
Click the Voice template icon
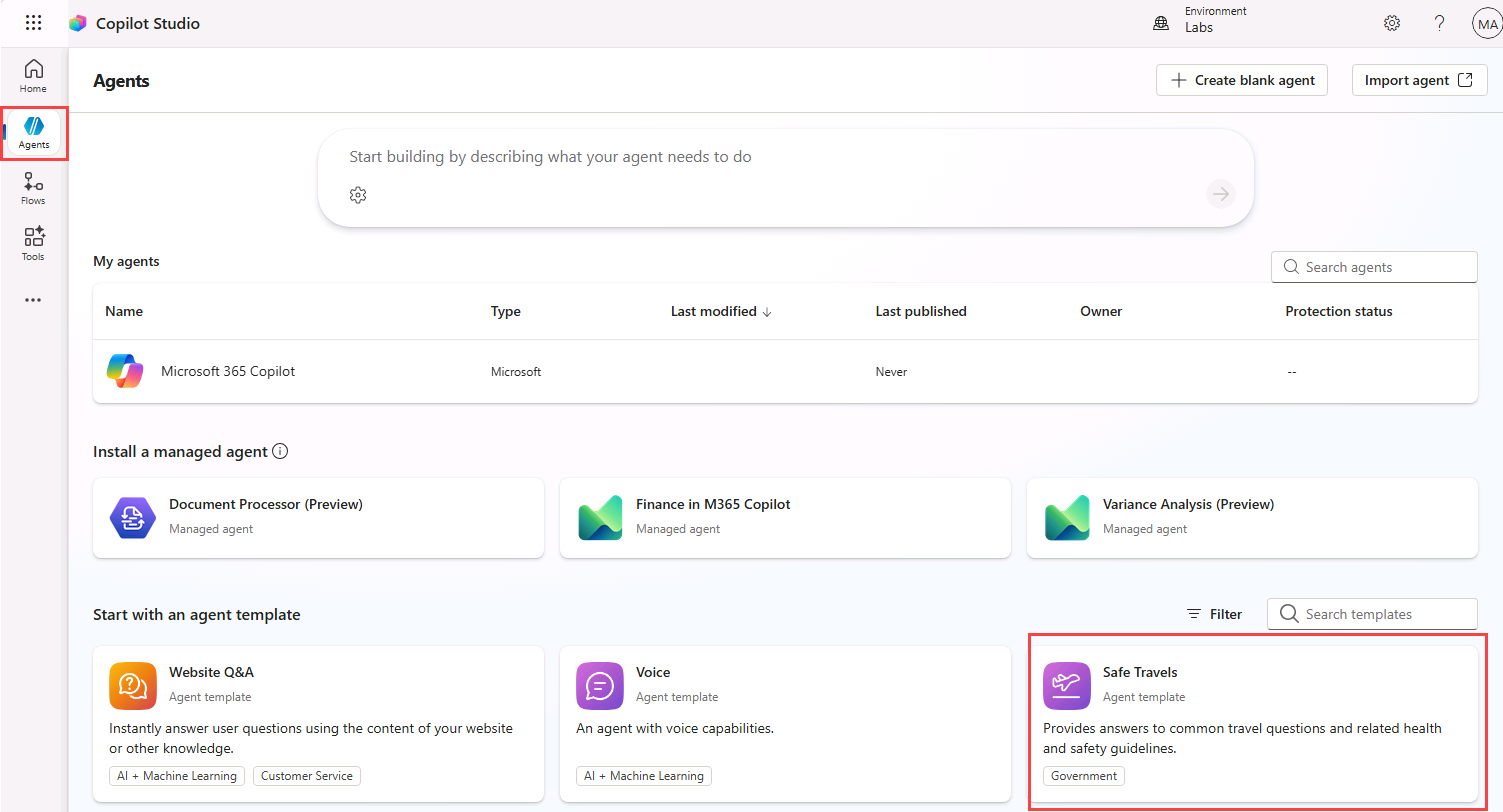pyautogui.click(x=600, y=685)
